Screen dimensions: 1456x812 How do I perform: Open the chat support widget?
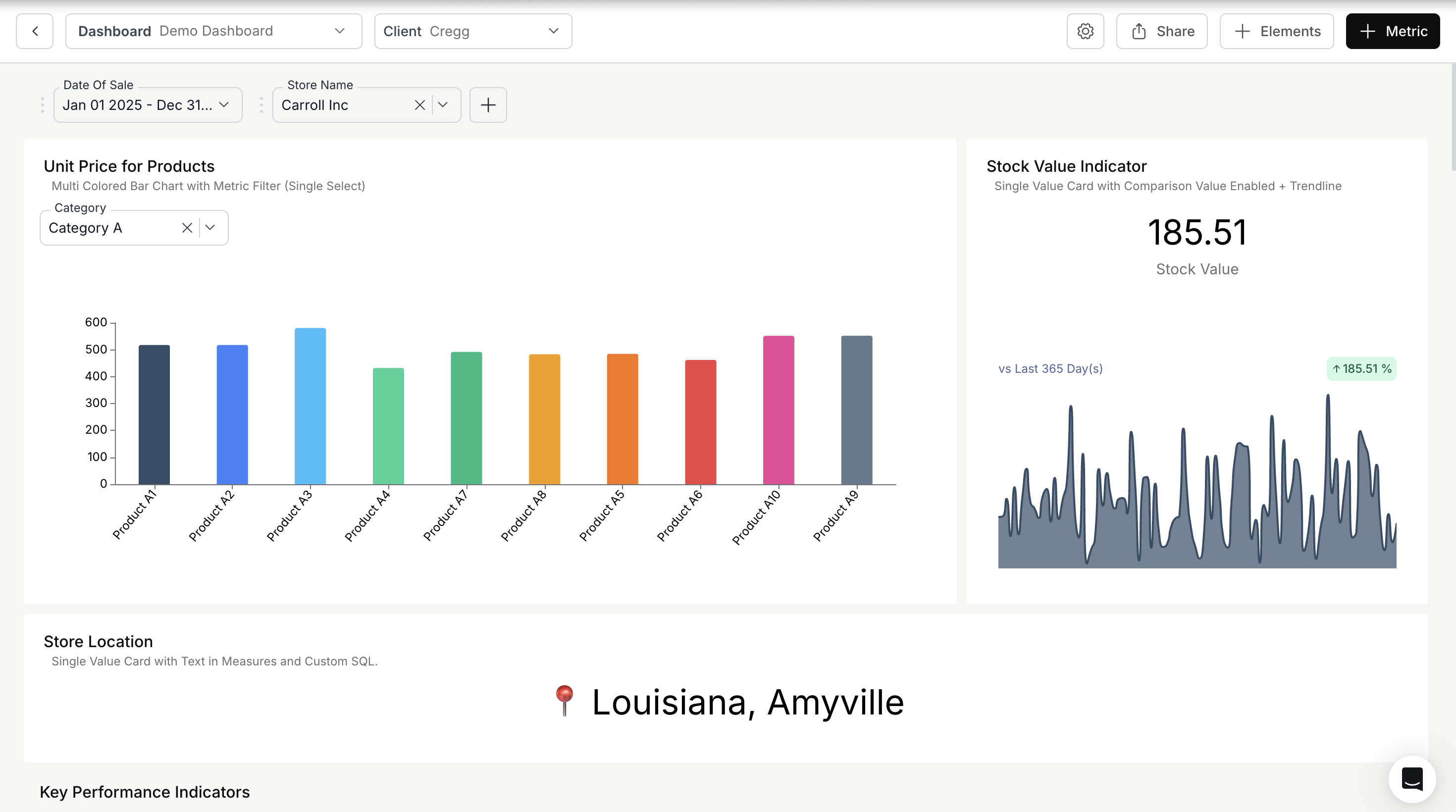tap(1411, 779)
